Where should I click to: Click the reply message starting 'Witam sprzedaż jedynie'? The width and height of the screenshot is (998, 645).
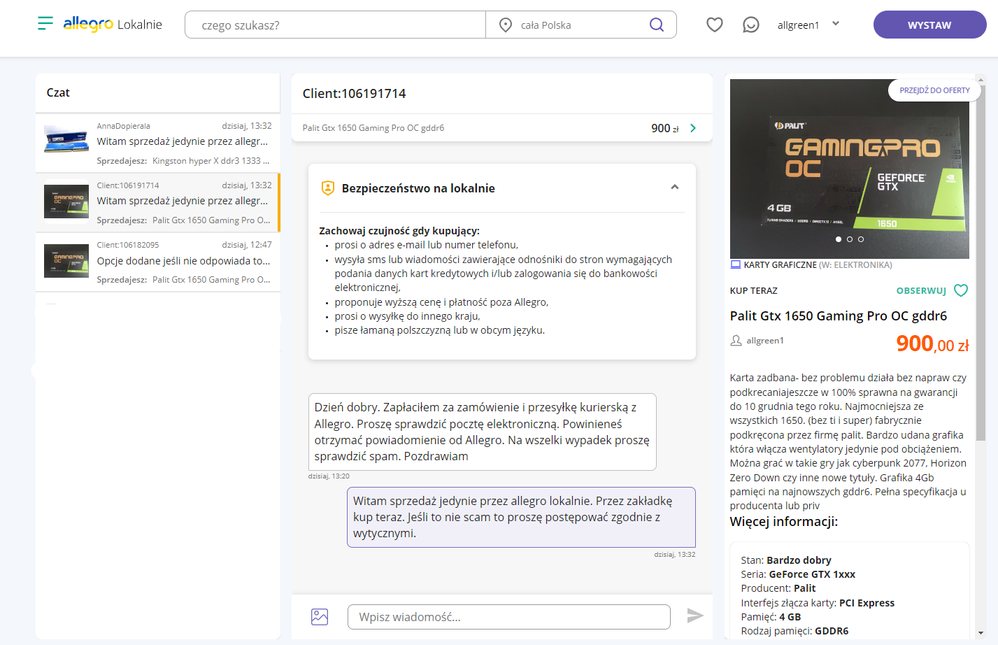(521, 517)
